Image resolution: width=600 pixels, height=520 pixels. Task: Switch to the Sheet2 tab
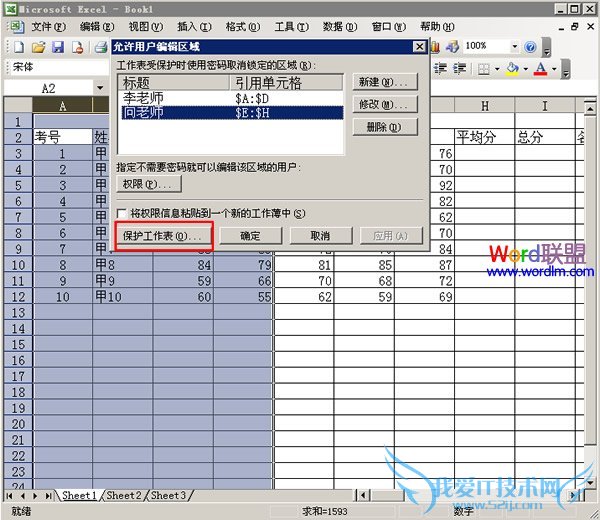(124, 496)
